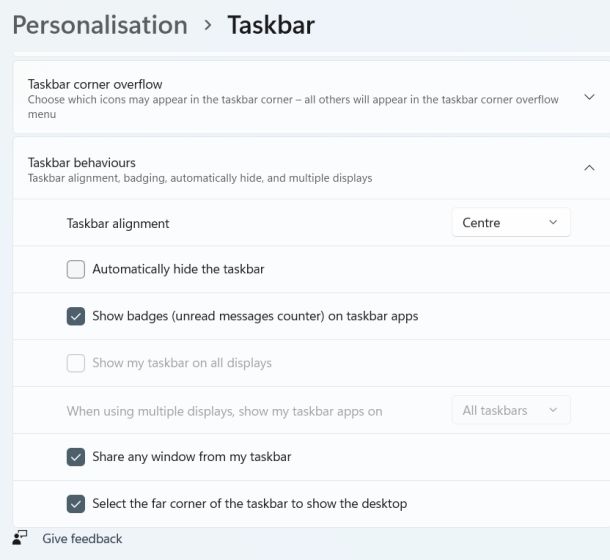Expand the Taskbar corner overflow section chevron
The image size is (610, 560).
(589, 97)
